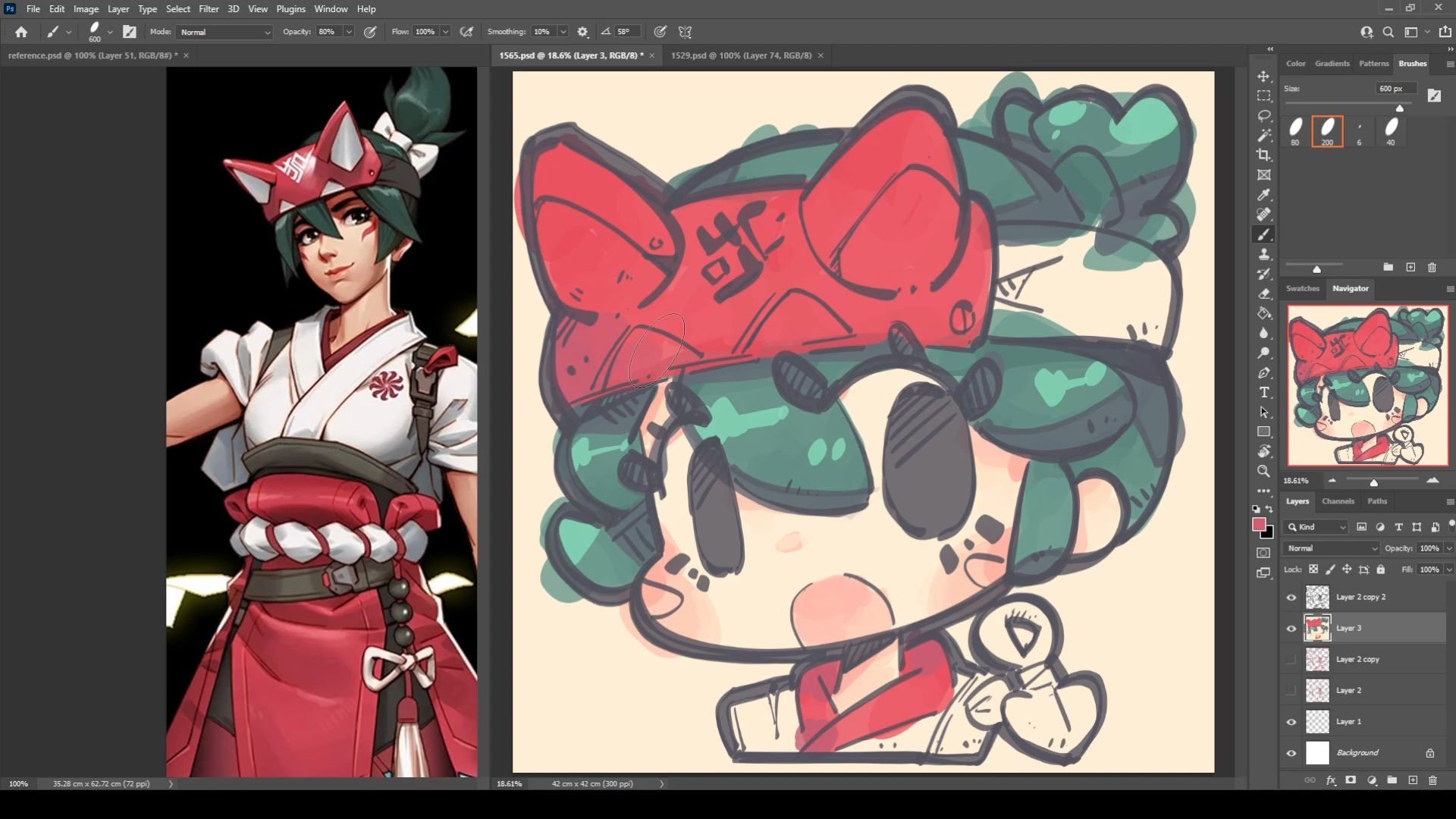
Task: Select the Hand tool
Action: [1263, 451]
